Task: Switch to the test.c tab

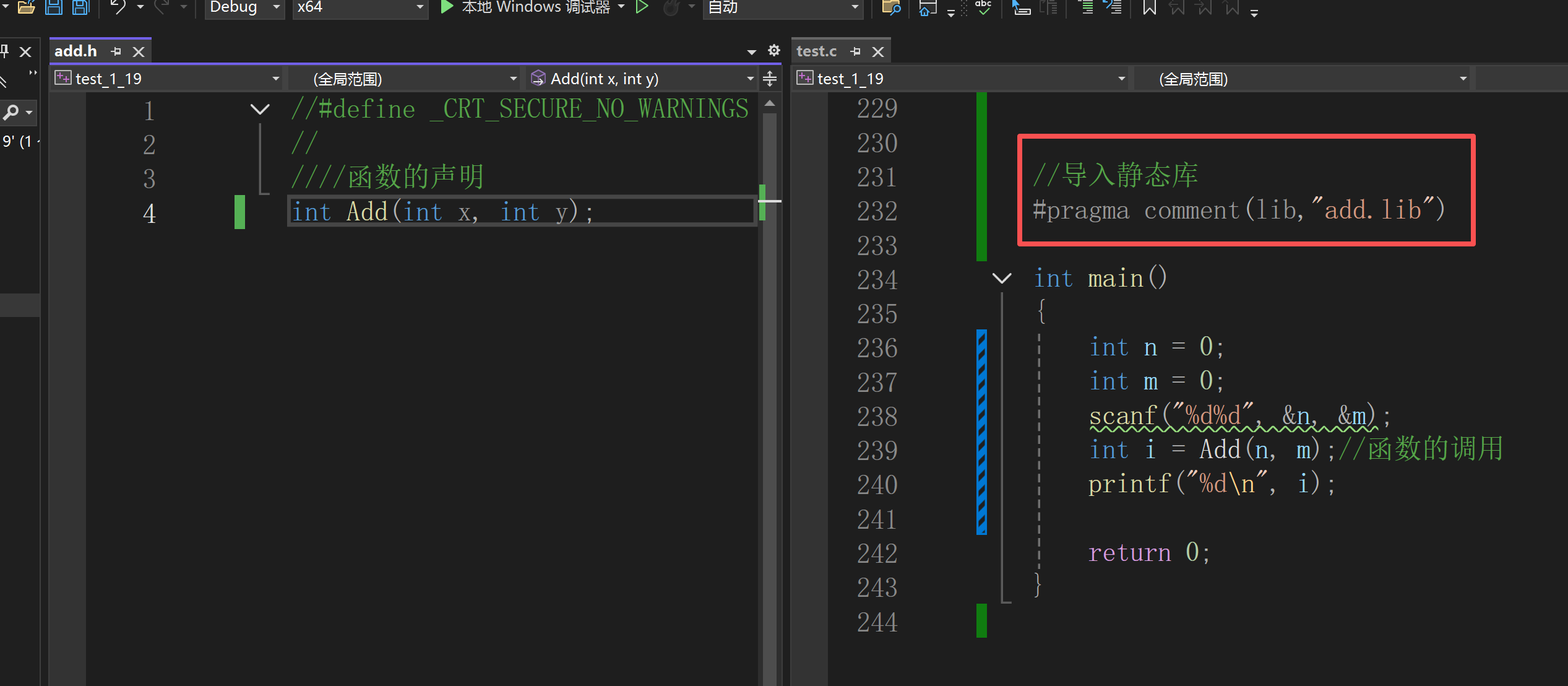Action: pos(816,51)
